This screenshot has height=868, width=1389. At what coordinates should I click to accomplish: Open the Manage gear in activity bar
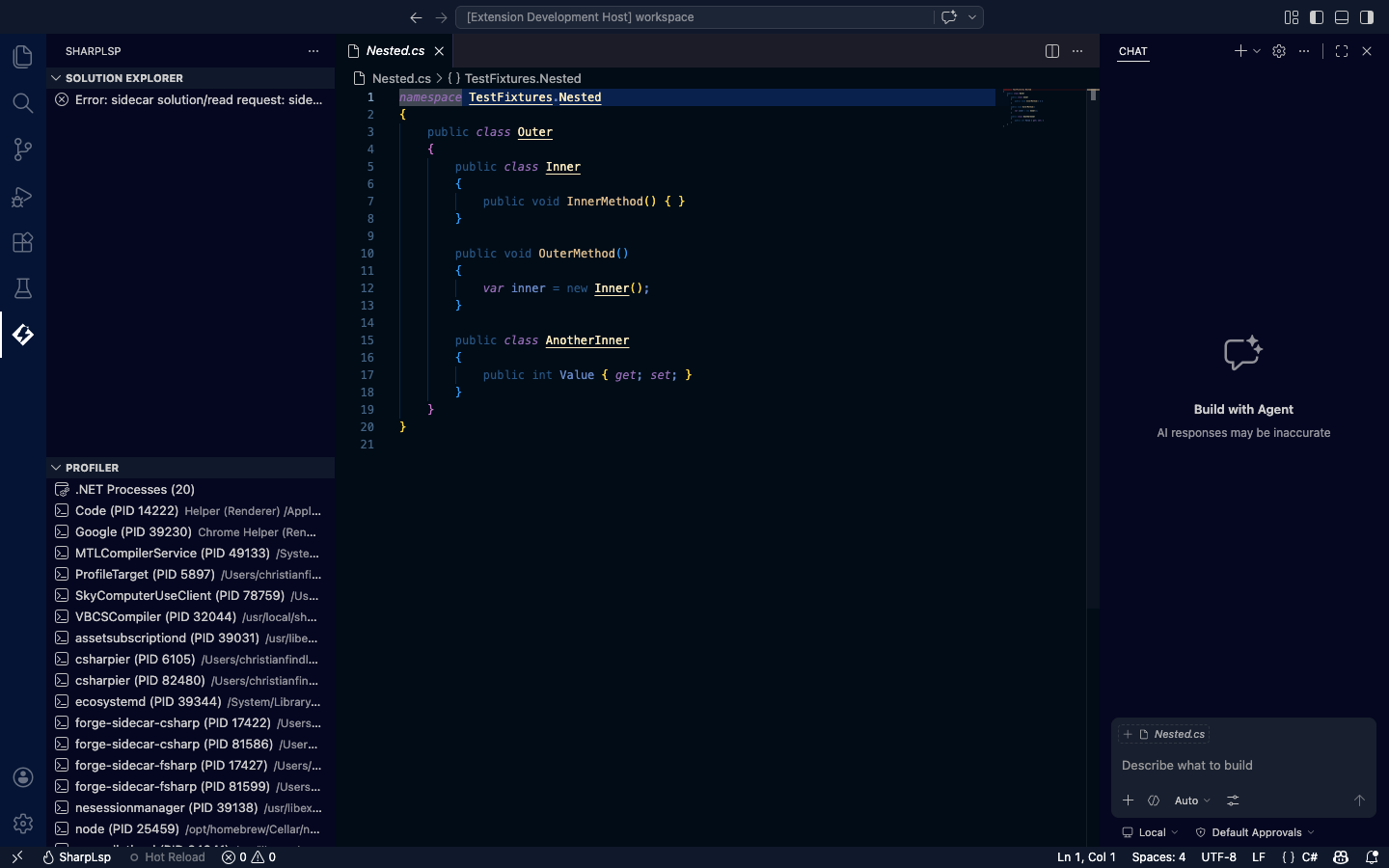coord(23,824)
